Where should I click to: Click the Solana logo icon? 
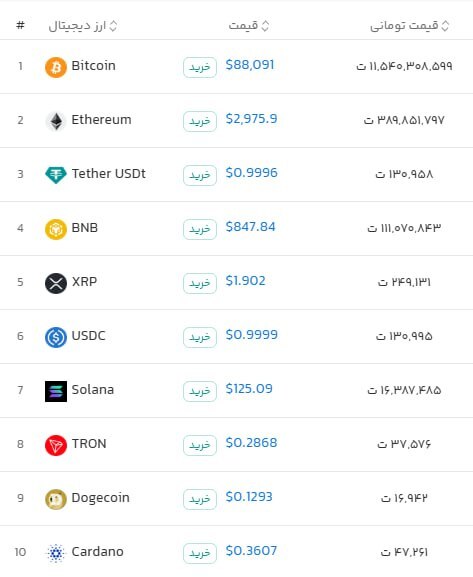56,391
